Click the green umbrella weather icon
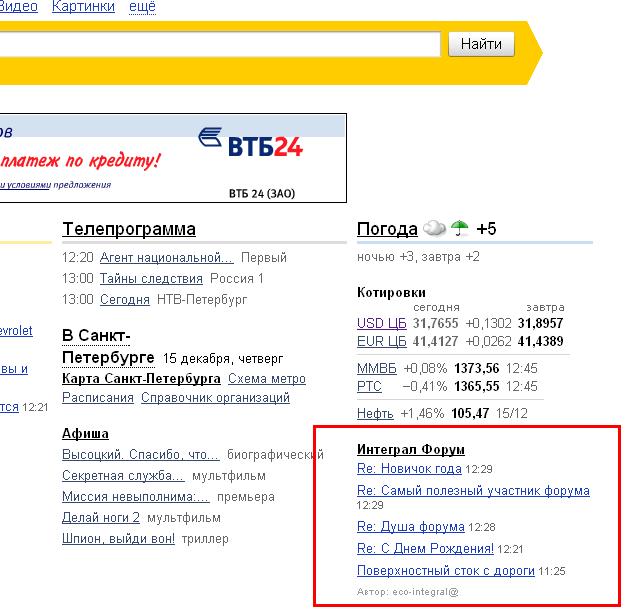Viewport: 631px width, 611px height. click(x=460, y=229)
